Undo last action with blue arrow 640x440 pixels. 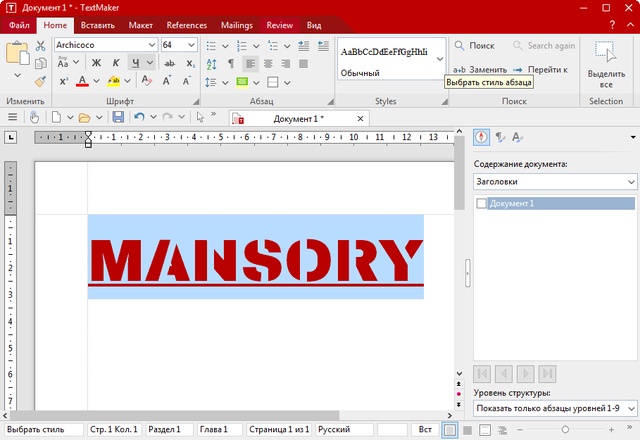[x=139, y=117]
